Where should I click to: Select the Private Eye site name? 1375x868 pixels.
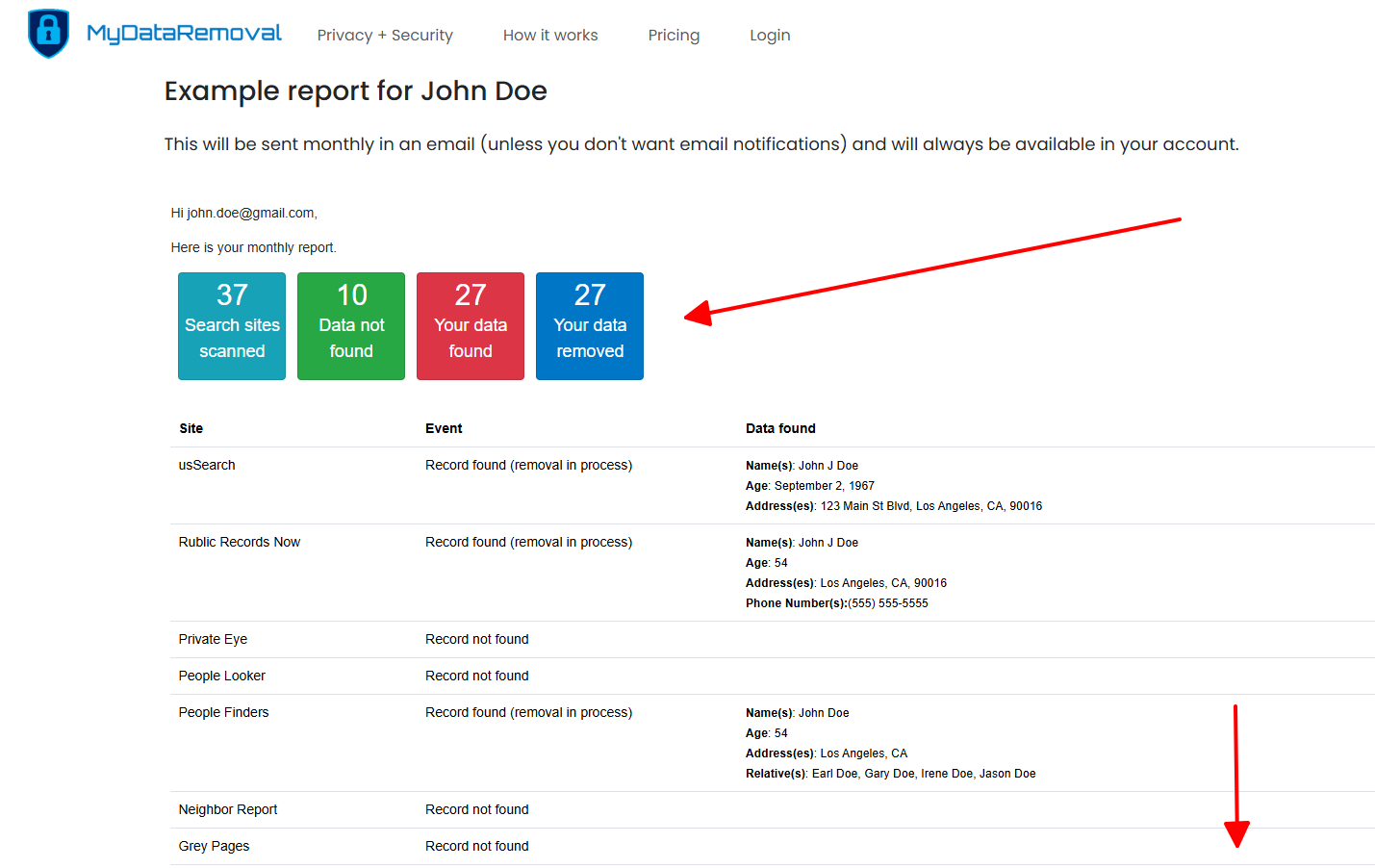213,640
